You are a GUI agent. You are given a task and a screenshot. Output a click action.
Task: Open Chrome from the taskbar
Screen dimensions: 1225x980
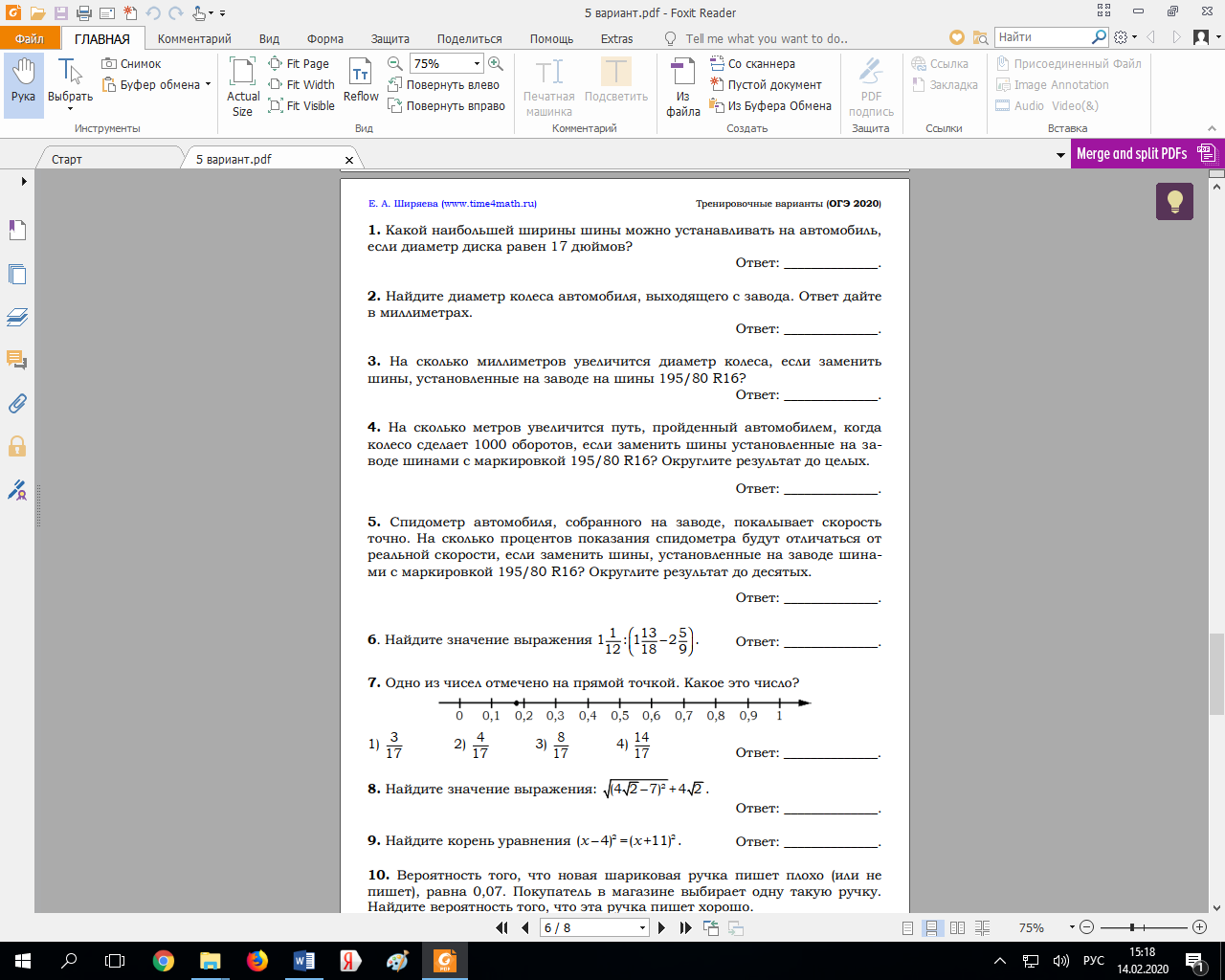tap(164, 961)
